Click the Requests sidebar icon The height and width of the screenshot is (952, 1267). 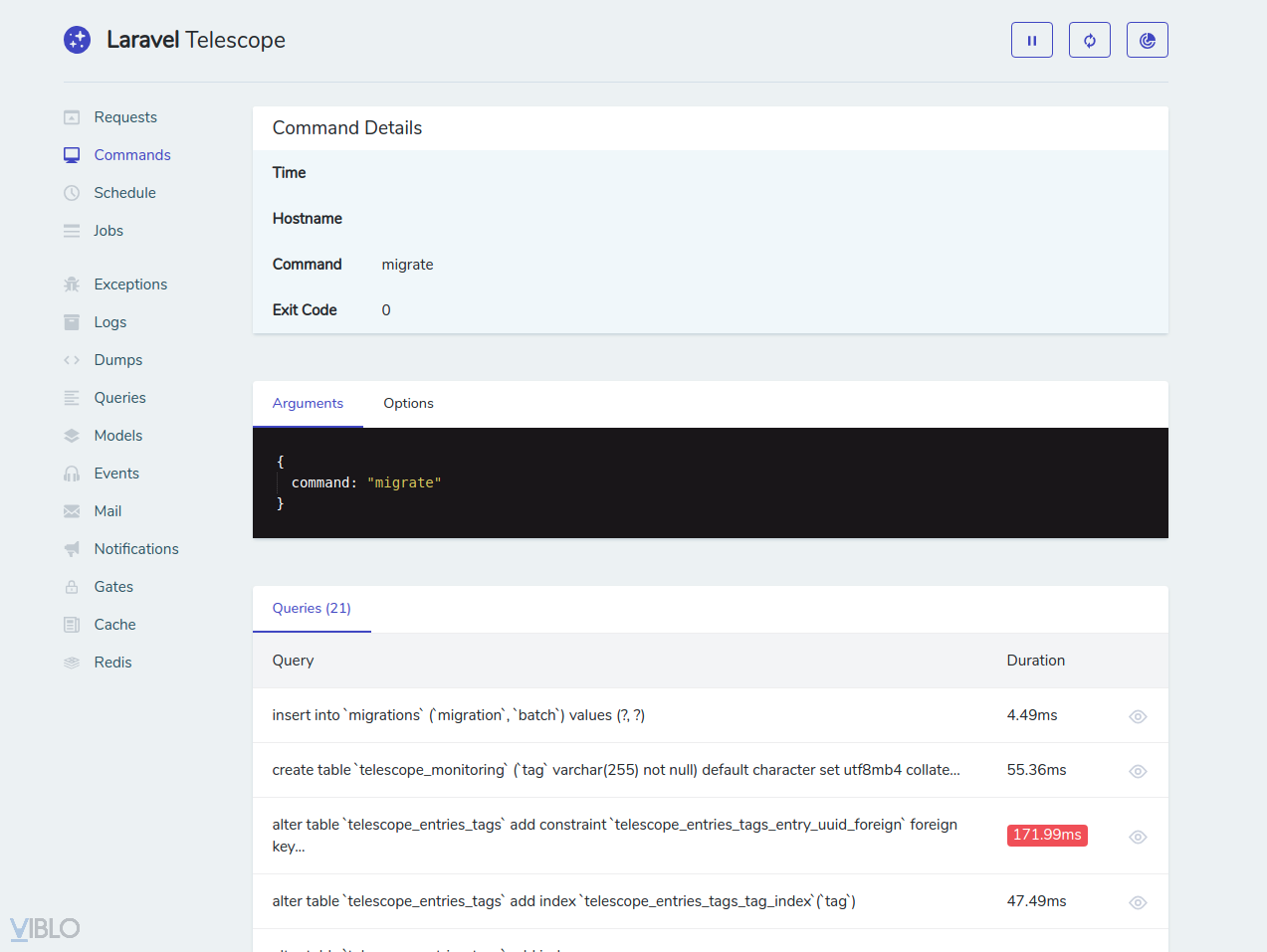click(72, 117)
